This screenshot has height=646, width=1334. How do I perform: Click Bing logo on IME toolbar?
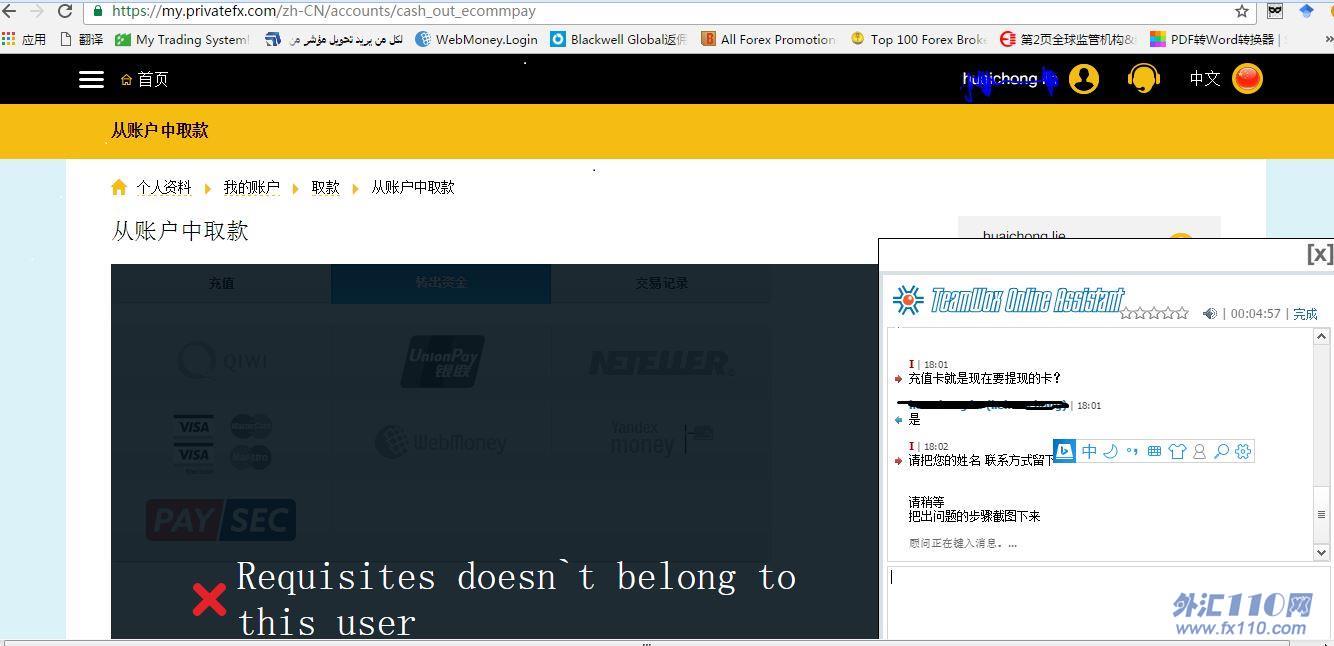(x=1065, y=451)
